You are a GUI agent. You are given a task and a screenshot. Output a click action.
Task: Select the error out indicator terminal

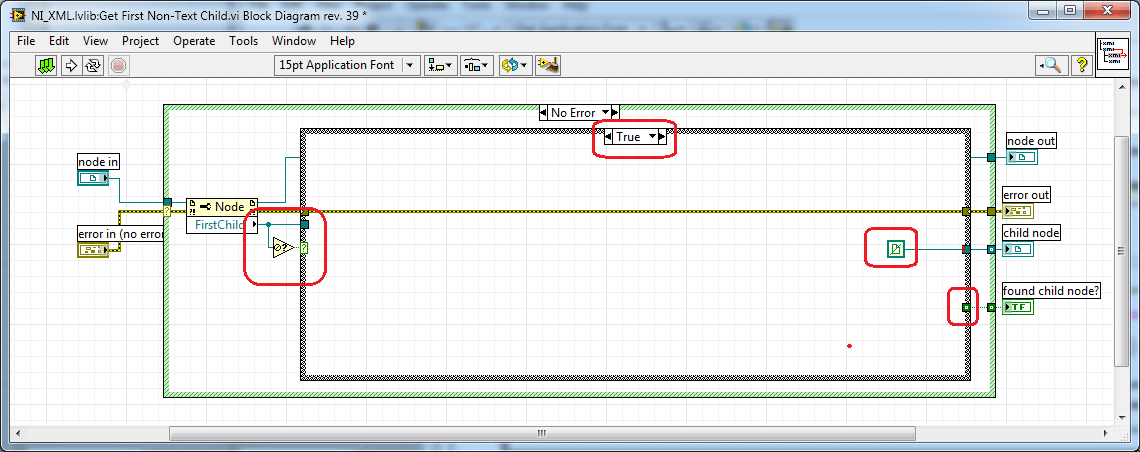coord(1016,211)
